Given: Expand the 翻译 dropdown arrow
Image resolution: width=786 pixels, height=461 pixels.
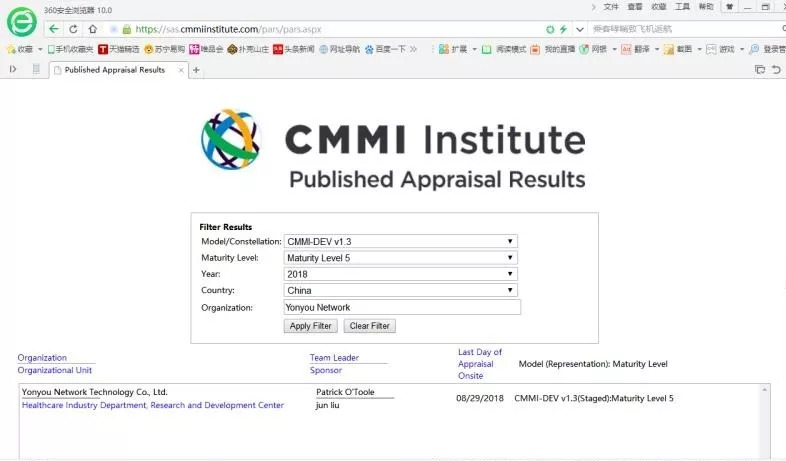Looking at the screenshot, I should point(656,49).
